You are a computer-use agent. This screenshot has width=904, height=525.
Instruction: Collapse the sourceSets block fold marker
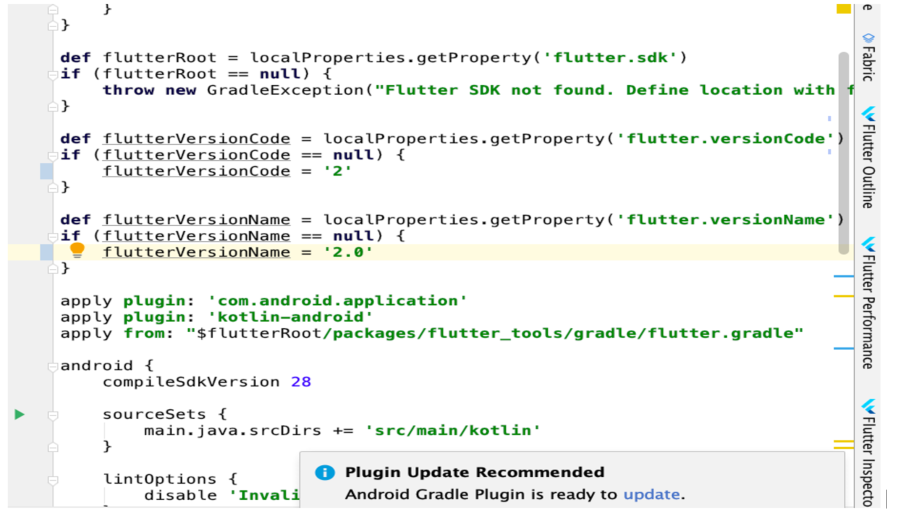point(53,414)
